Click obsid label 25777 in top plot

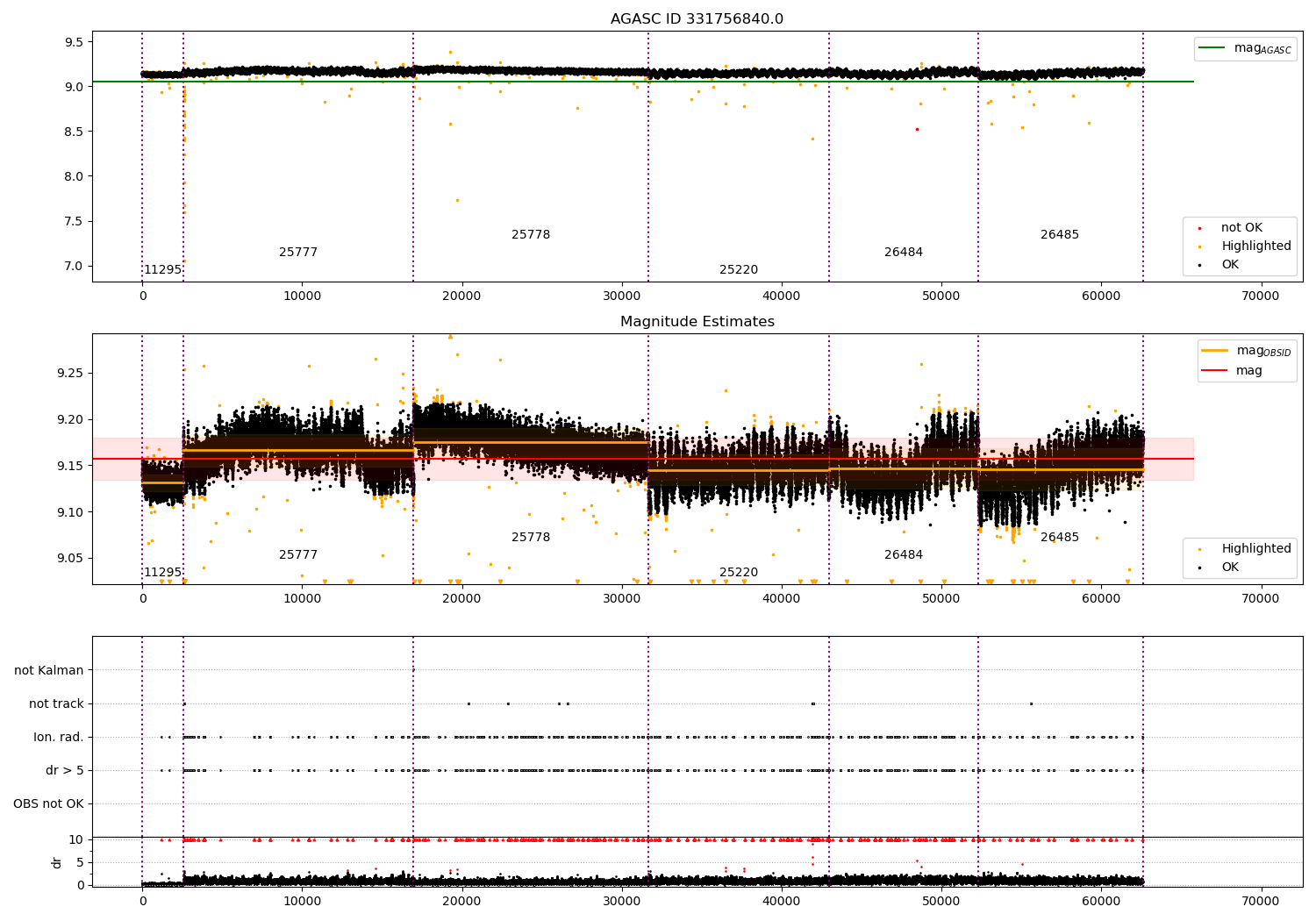(x=298, y=253)
